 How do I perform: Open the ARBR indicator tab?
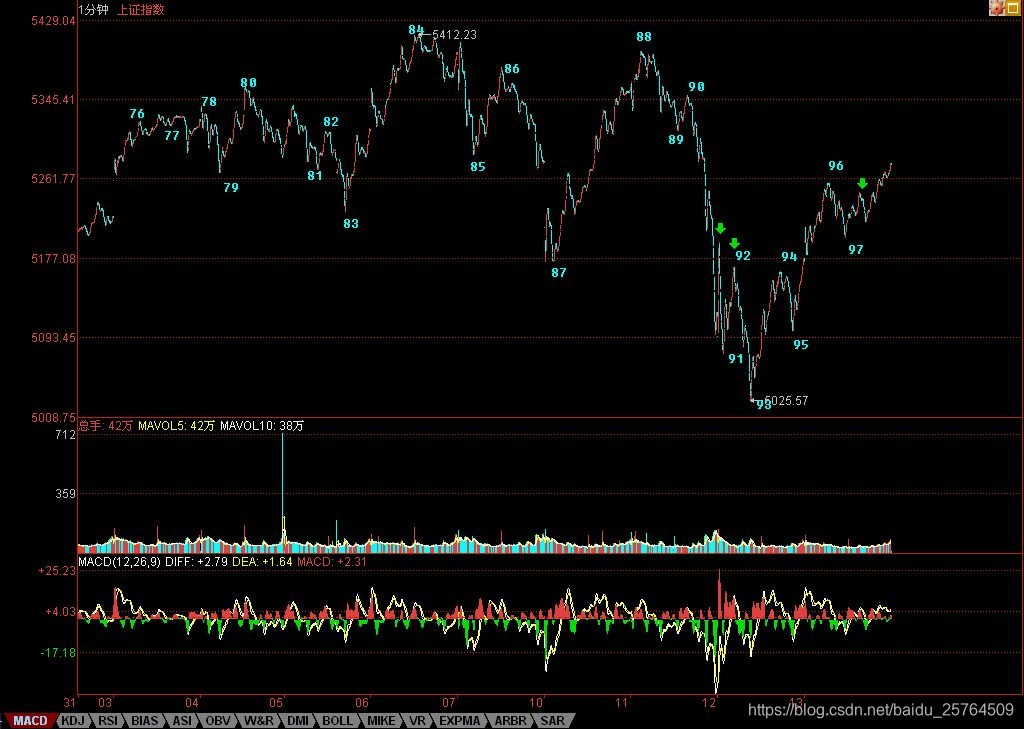pyautogui.click(x=510, y=721)
